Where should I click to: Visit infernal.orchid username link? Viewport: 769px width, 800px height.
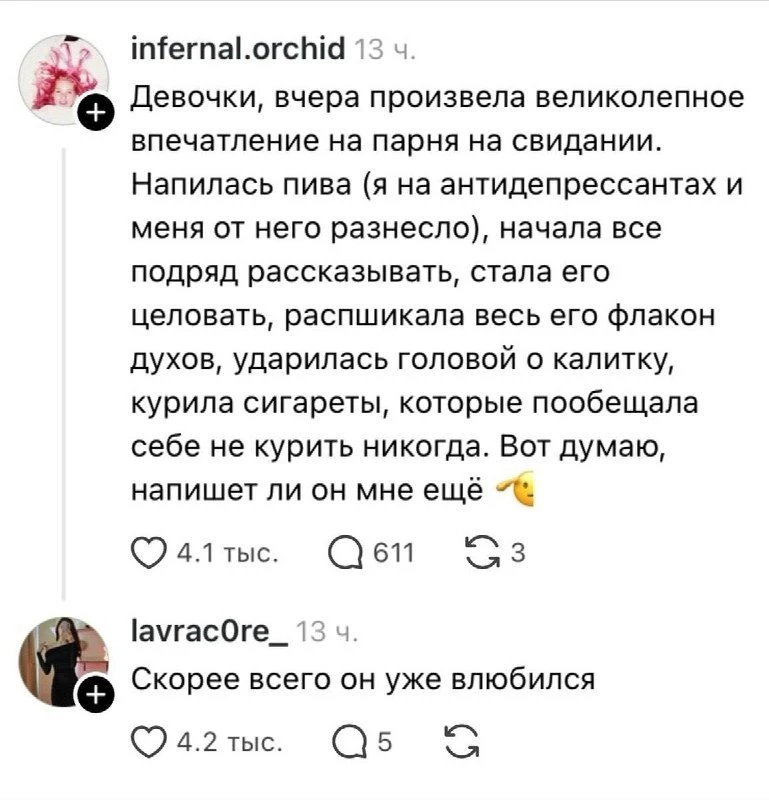point(238,49)
